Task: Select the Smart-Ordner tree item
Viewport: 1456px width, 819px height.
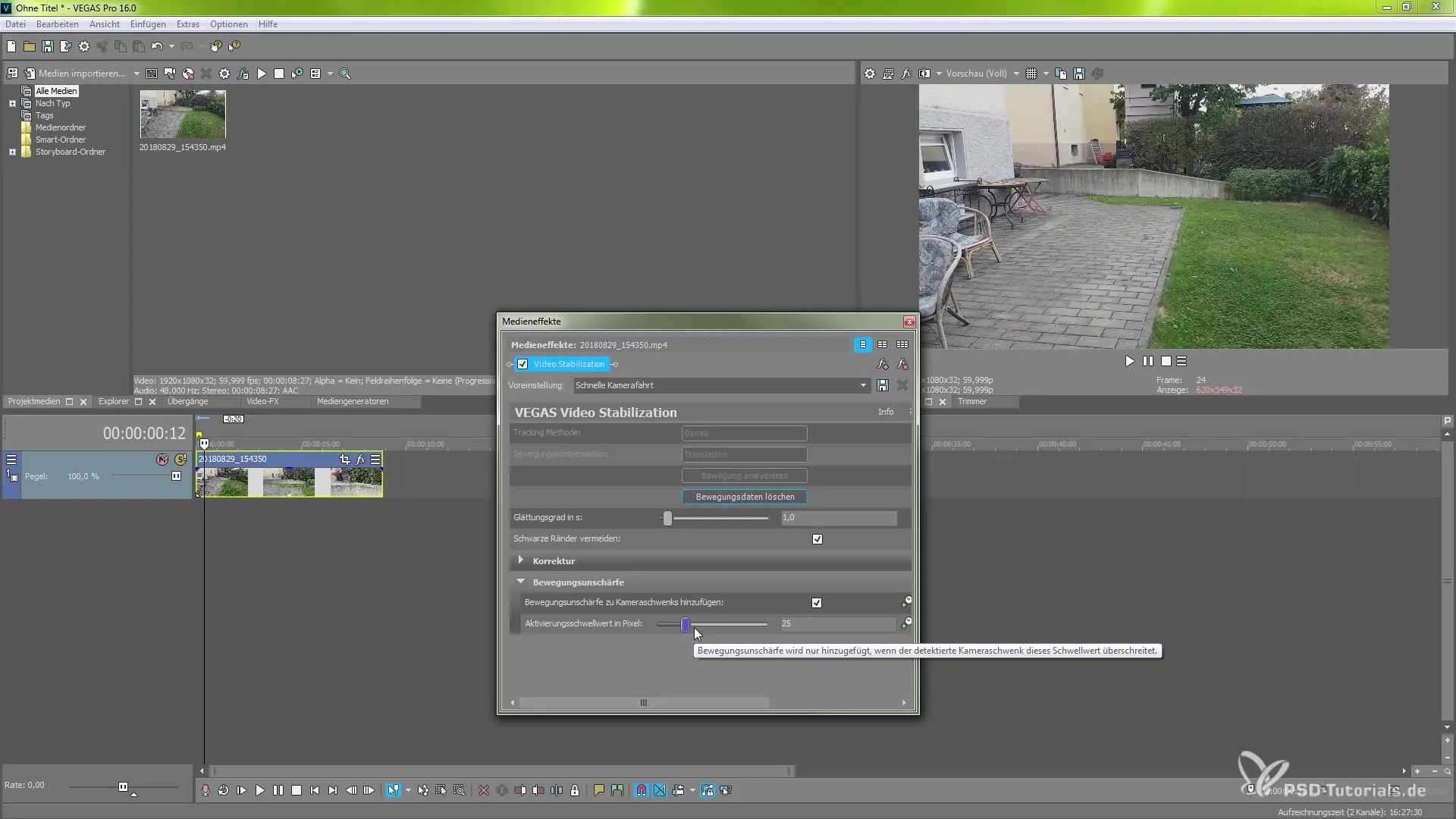Action: 61,140
